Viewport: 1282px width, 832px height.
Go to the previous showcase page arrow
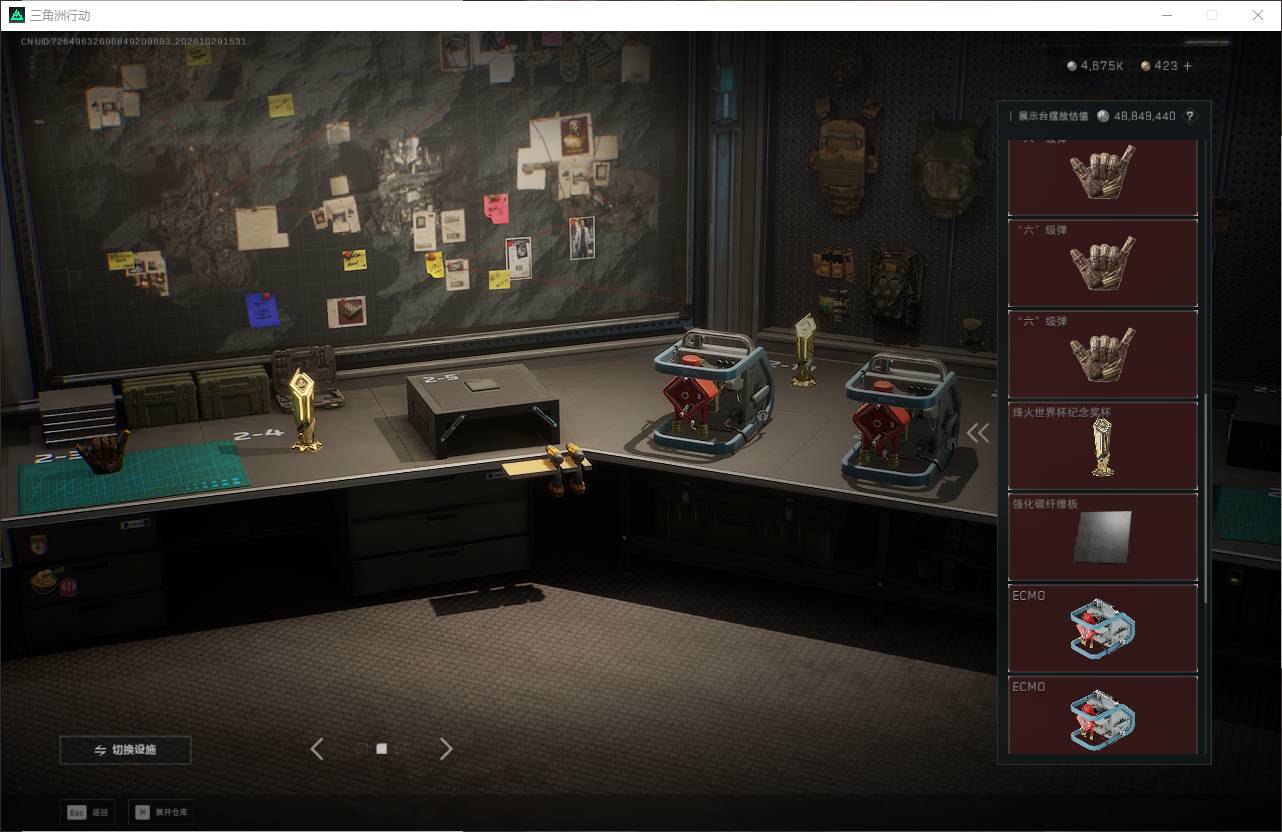coord(317,748)
